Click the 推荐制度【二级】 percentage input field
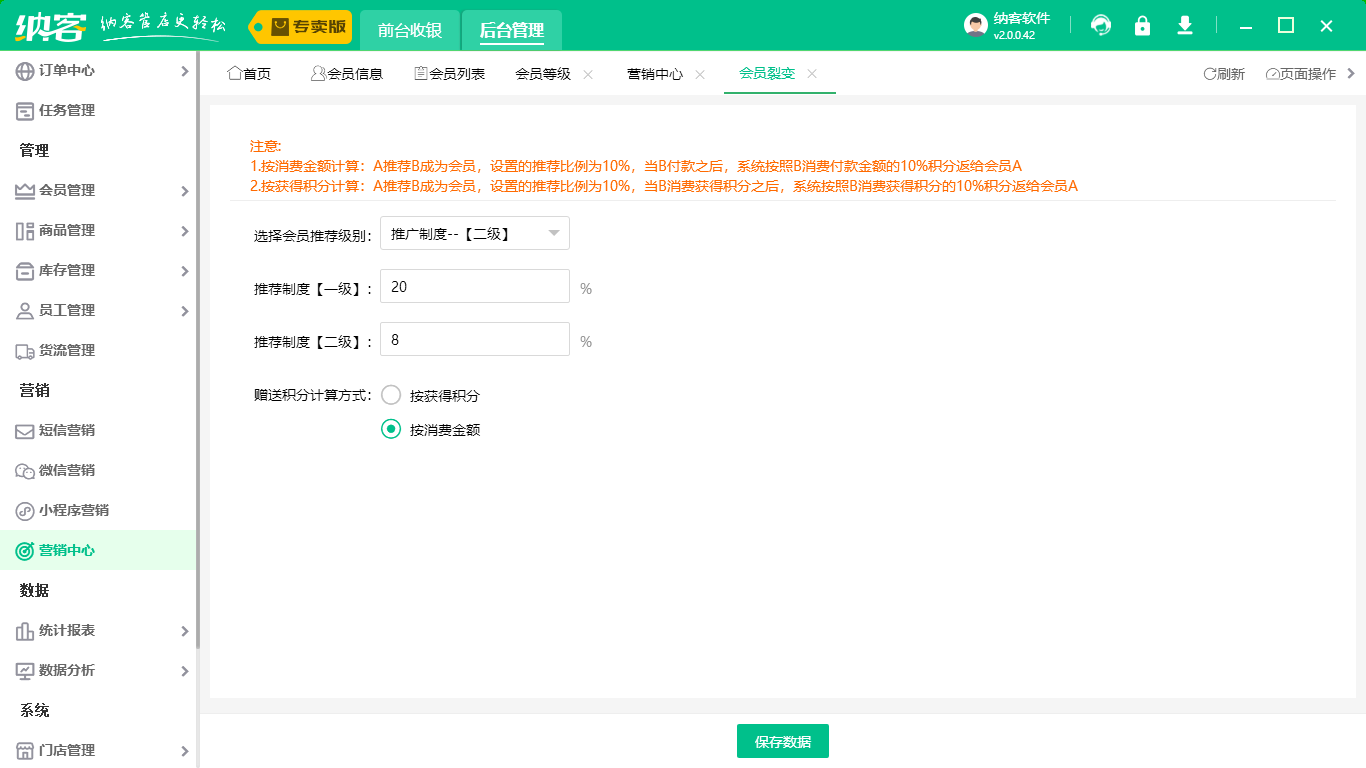Screen dimensions: 1366x768 pos(474,339)
